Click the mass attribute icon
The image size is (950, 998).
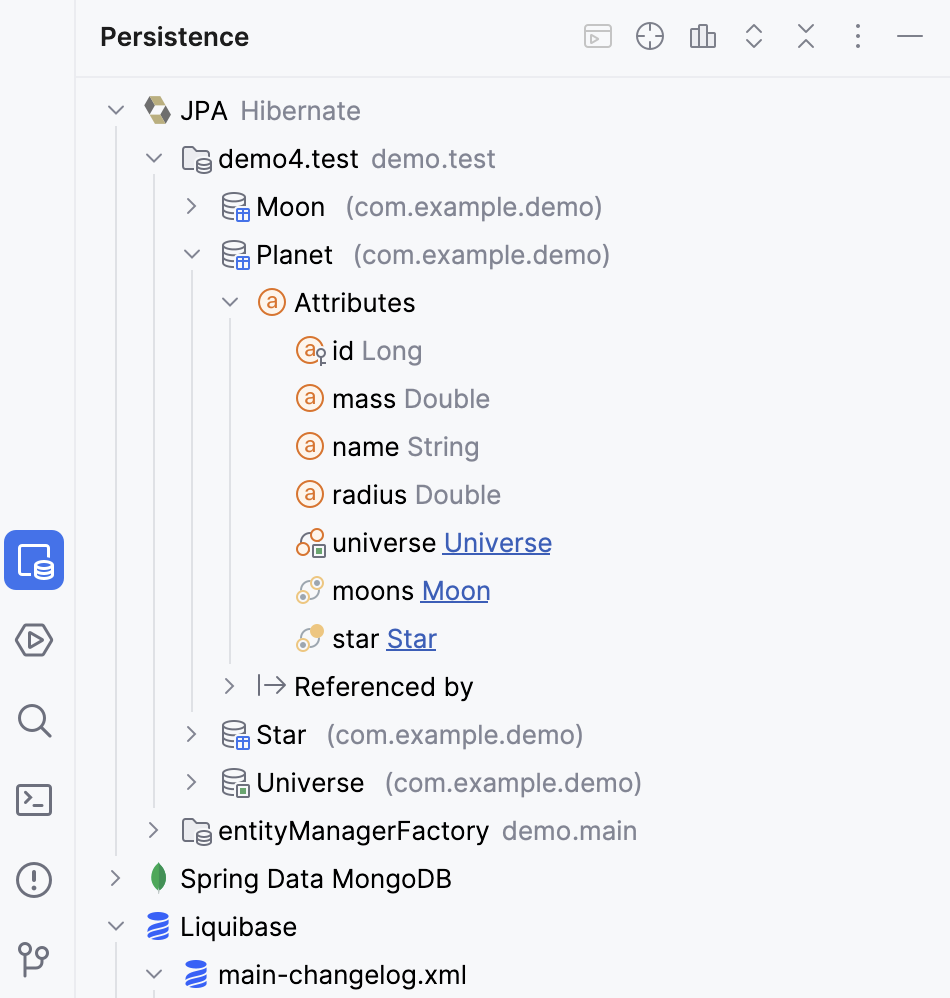coord(310,398)
